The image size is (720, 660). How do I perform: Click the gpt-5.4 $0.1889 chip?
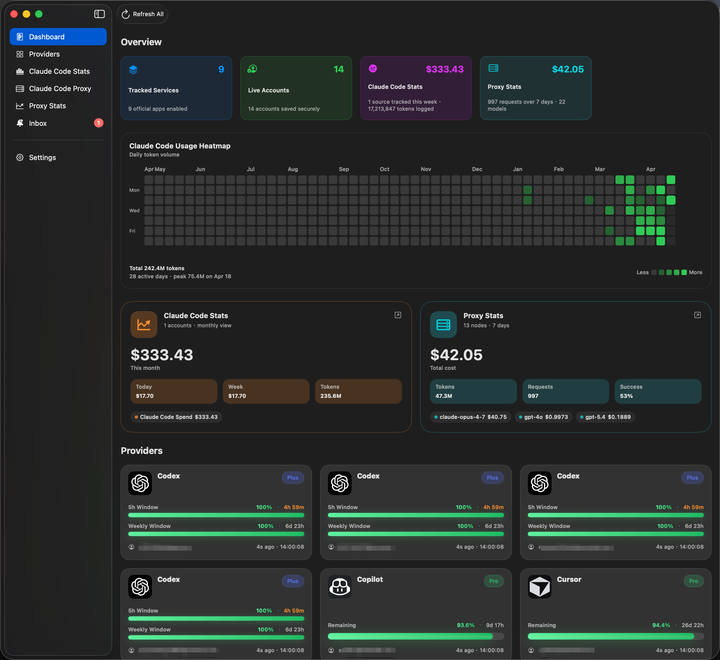605,417
